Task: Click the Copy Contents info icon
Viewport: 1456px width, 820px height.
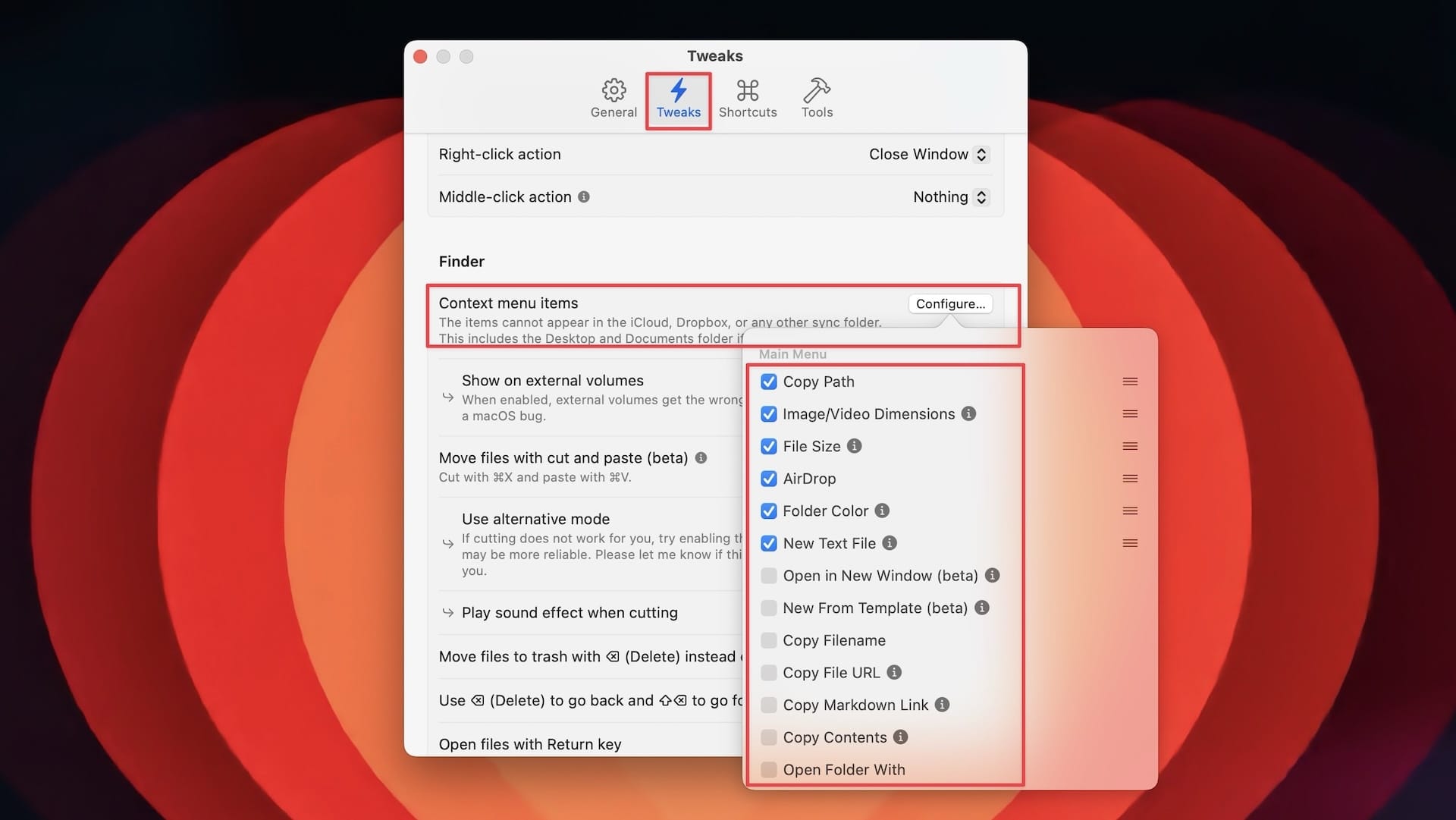Action: [x=901, y=737]
